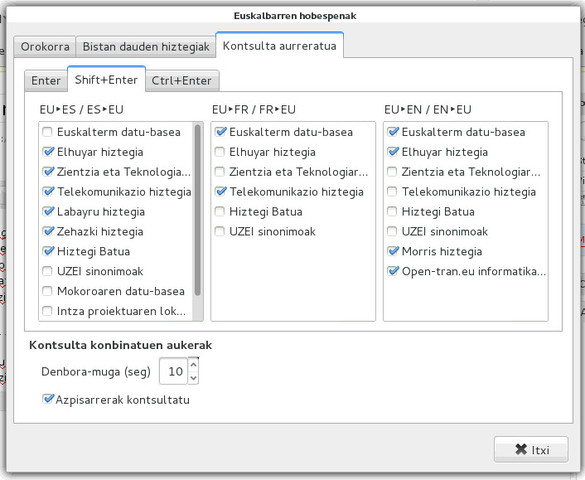Click the Euskalbarren hobespenak title bar
This screenshot has width=585, height=480.
295,16
